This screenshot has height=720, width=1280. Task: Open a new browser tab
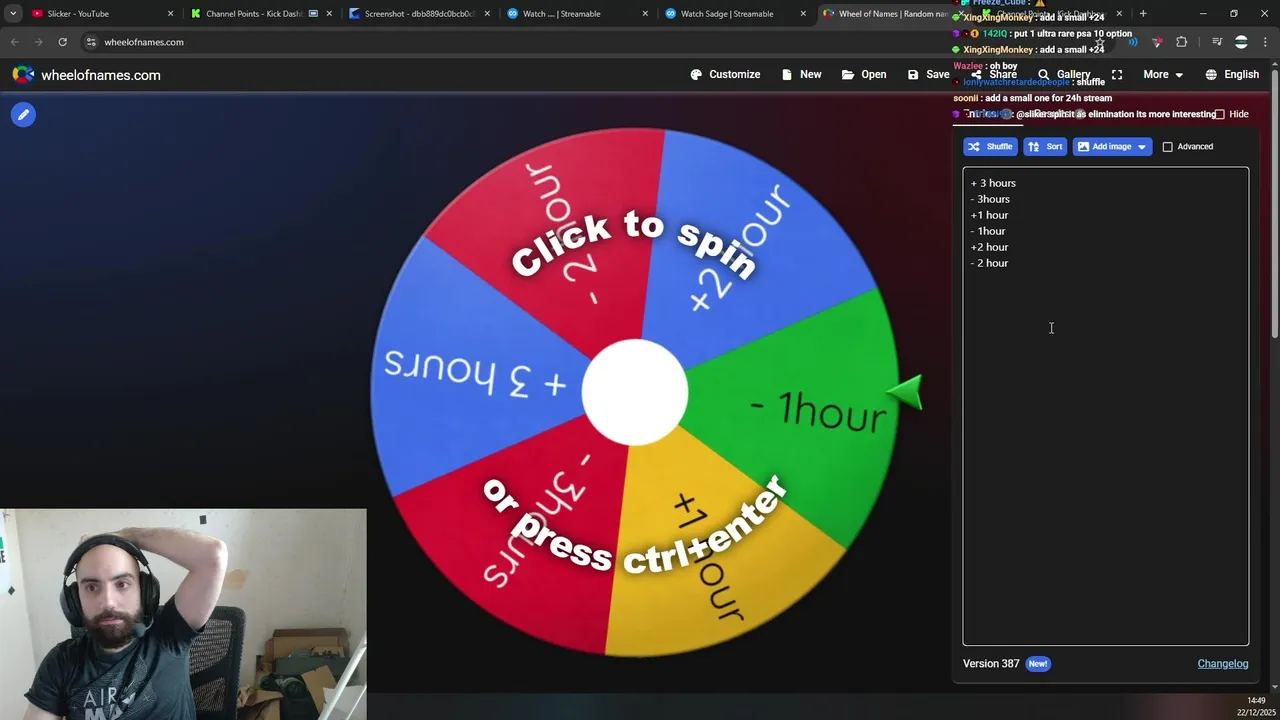pyautogui.click(x=1143, y=14)
